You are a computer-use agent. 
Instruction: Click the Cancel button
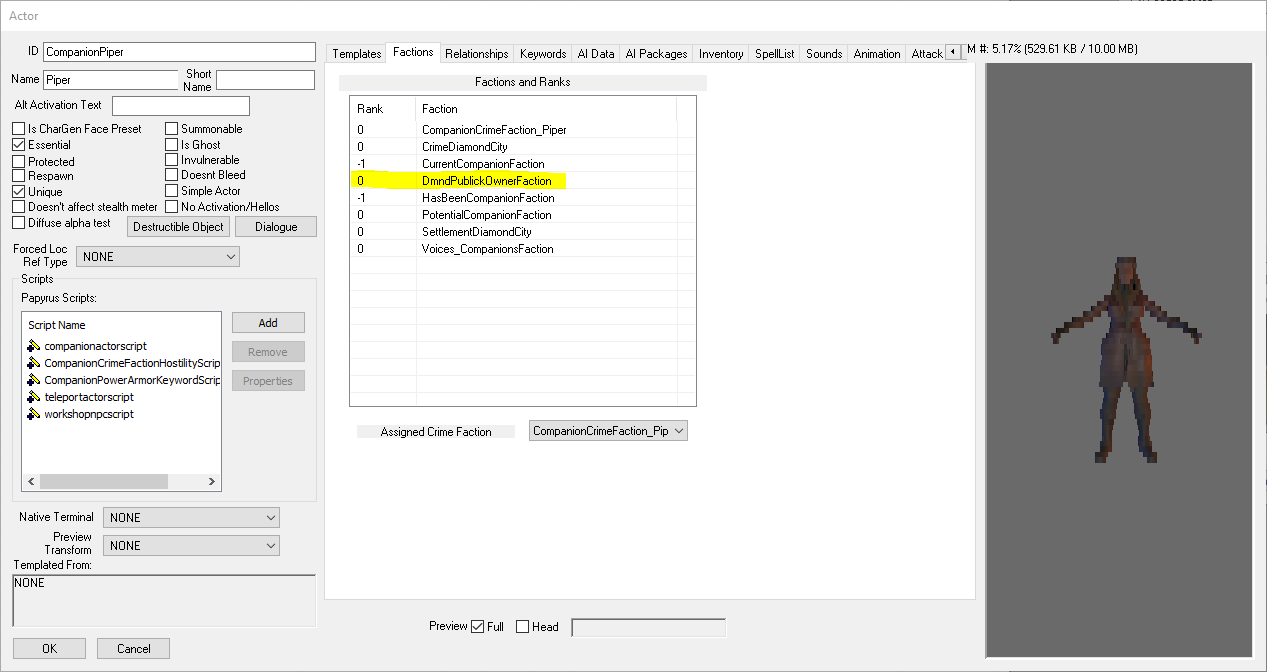pyautogui.click(x=133, y=648)
